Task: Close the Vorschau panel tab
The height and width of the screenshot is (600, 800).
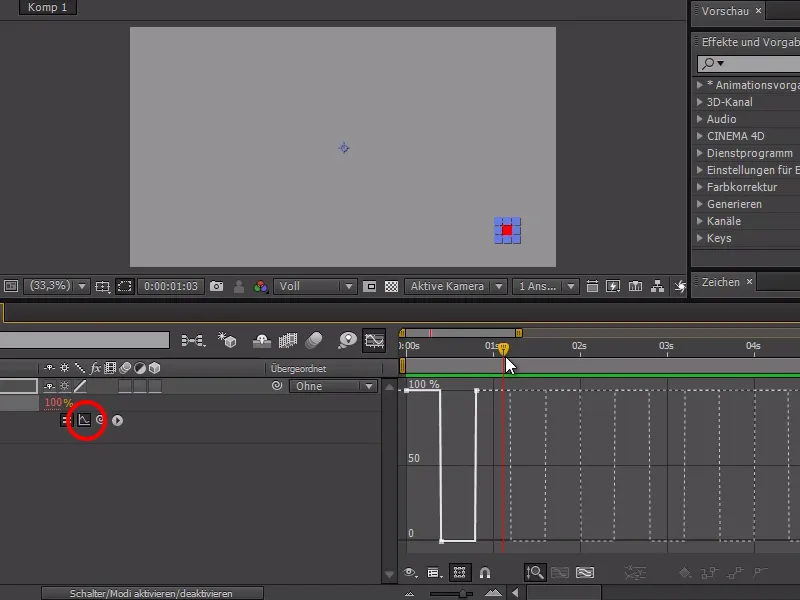Action: 758,10
